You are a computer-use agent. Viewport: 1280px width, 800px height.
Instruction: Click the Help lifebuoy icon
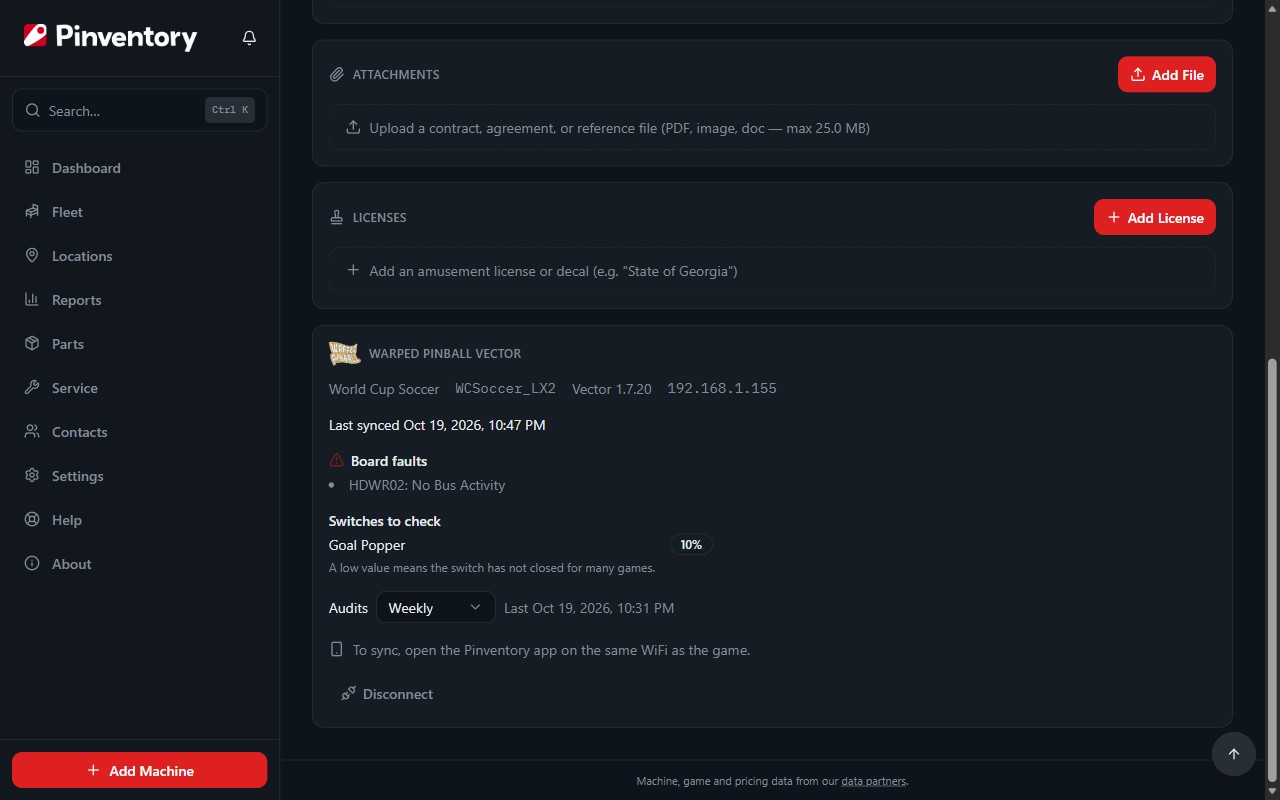(32, 520)
